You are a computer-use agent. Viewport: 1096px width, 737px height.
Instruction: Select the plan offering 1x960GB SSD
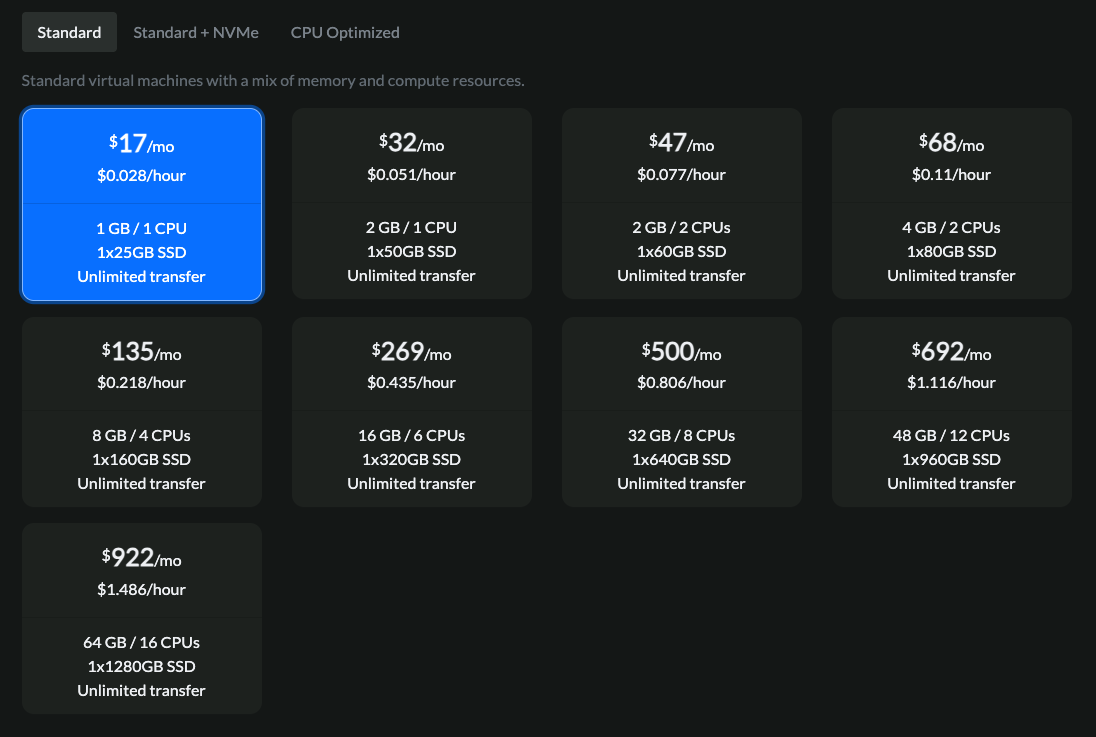point(951,412)
